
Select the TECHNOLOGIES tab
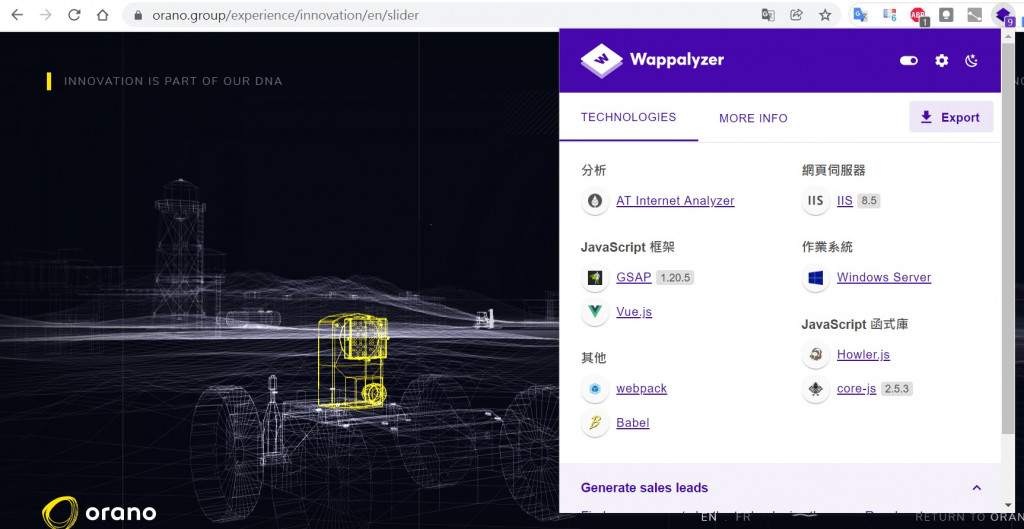[628, 118]
